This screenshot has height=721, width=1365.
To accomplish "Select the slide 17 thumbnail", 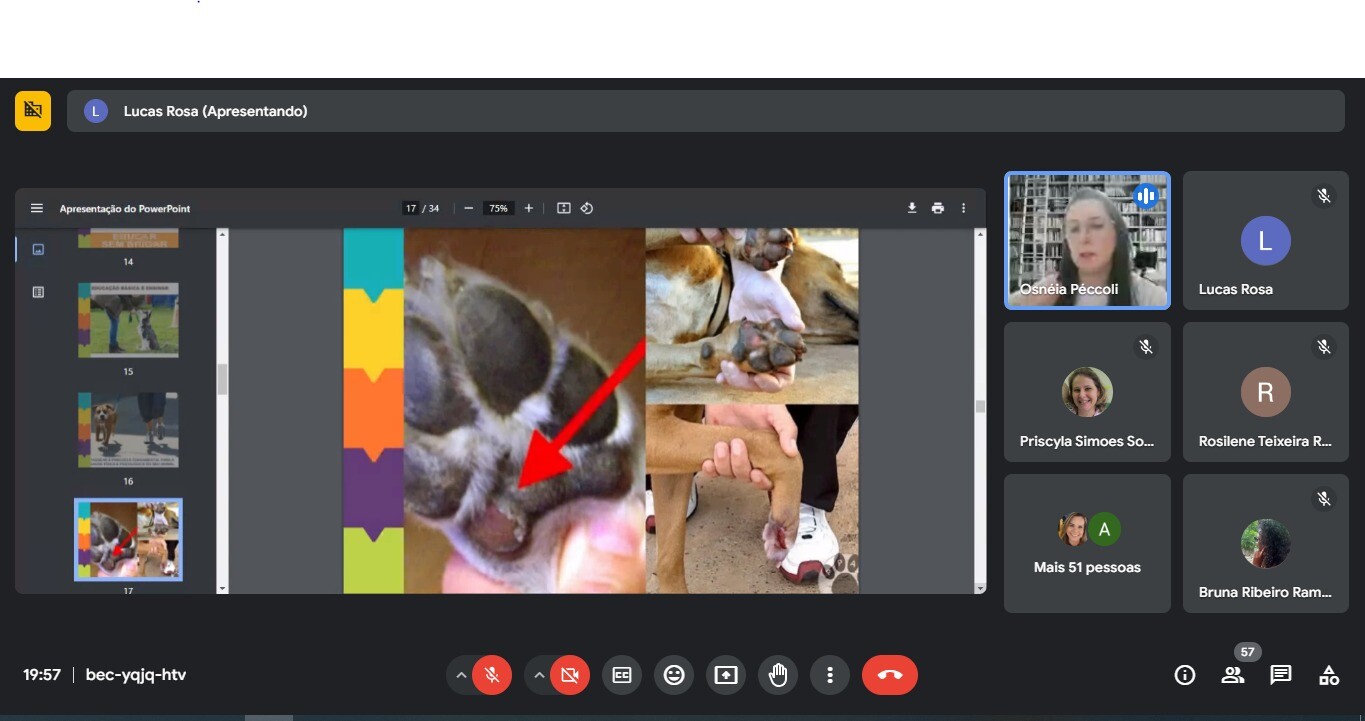I will point(128,540).
